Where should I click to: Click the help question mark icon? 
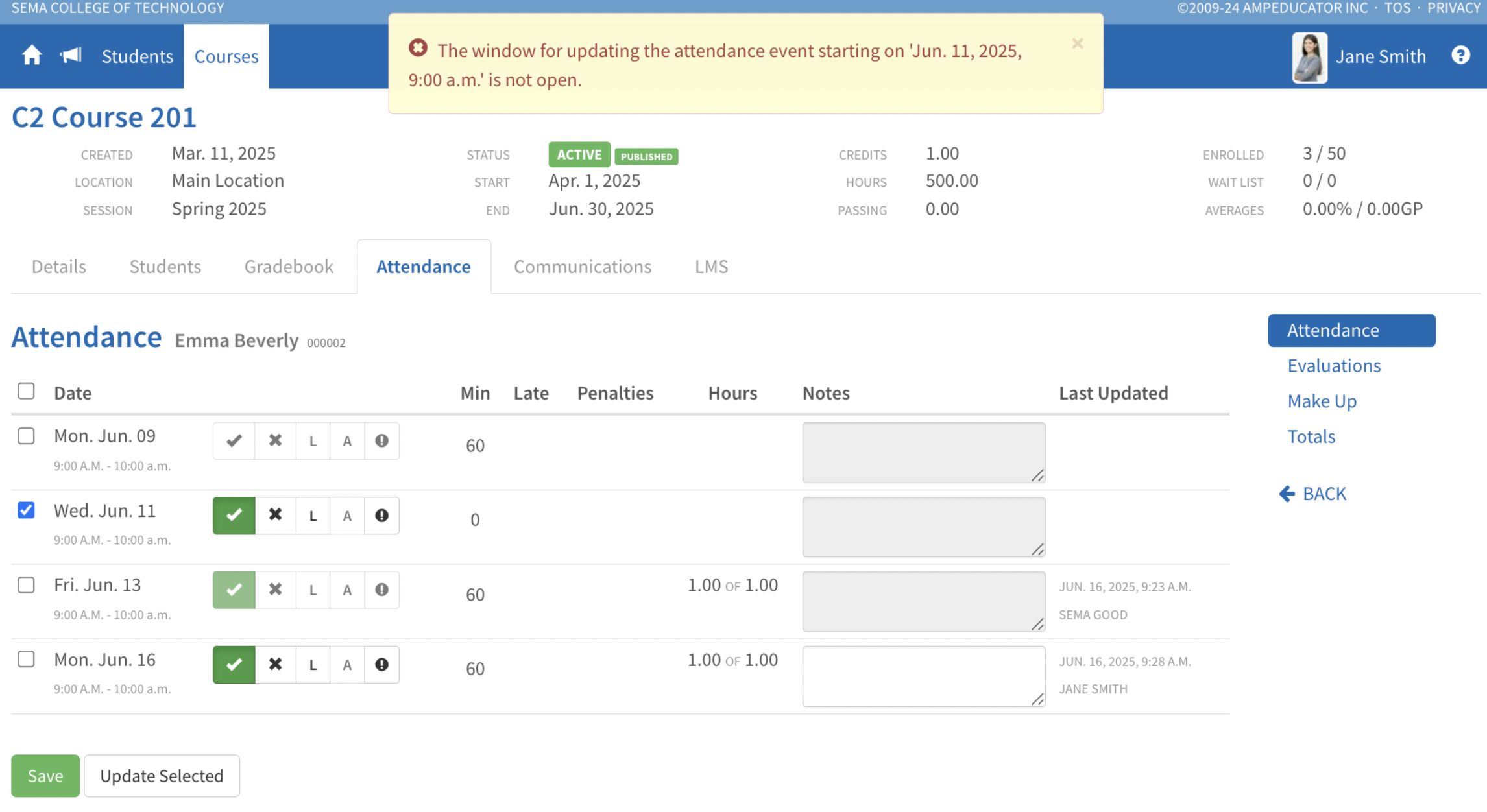coord(1460,56)
